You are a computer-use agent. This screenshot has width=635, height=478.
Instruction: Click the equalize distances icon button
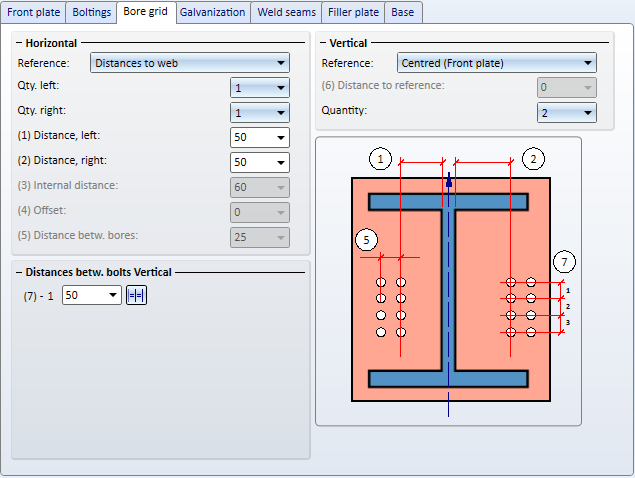coord(136,296)
